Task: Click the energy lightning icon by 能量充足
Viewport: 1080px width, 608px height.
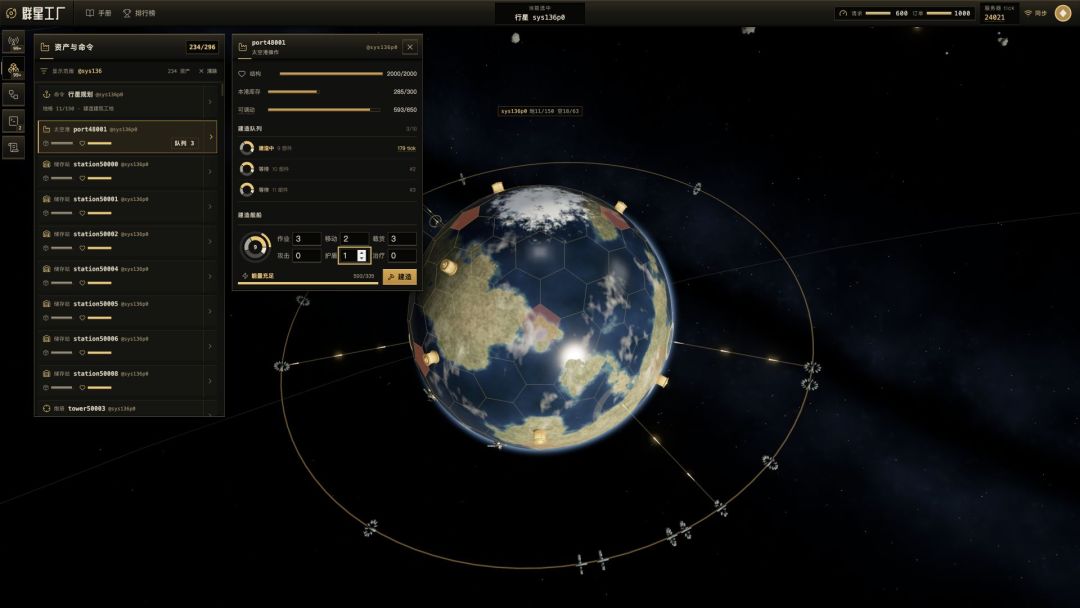Action: pyautogui.click(x=245, y=275)
